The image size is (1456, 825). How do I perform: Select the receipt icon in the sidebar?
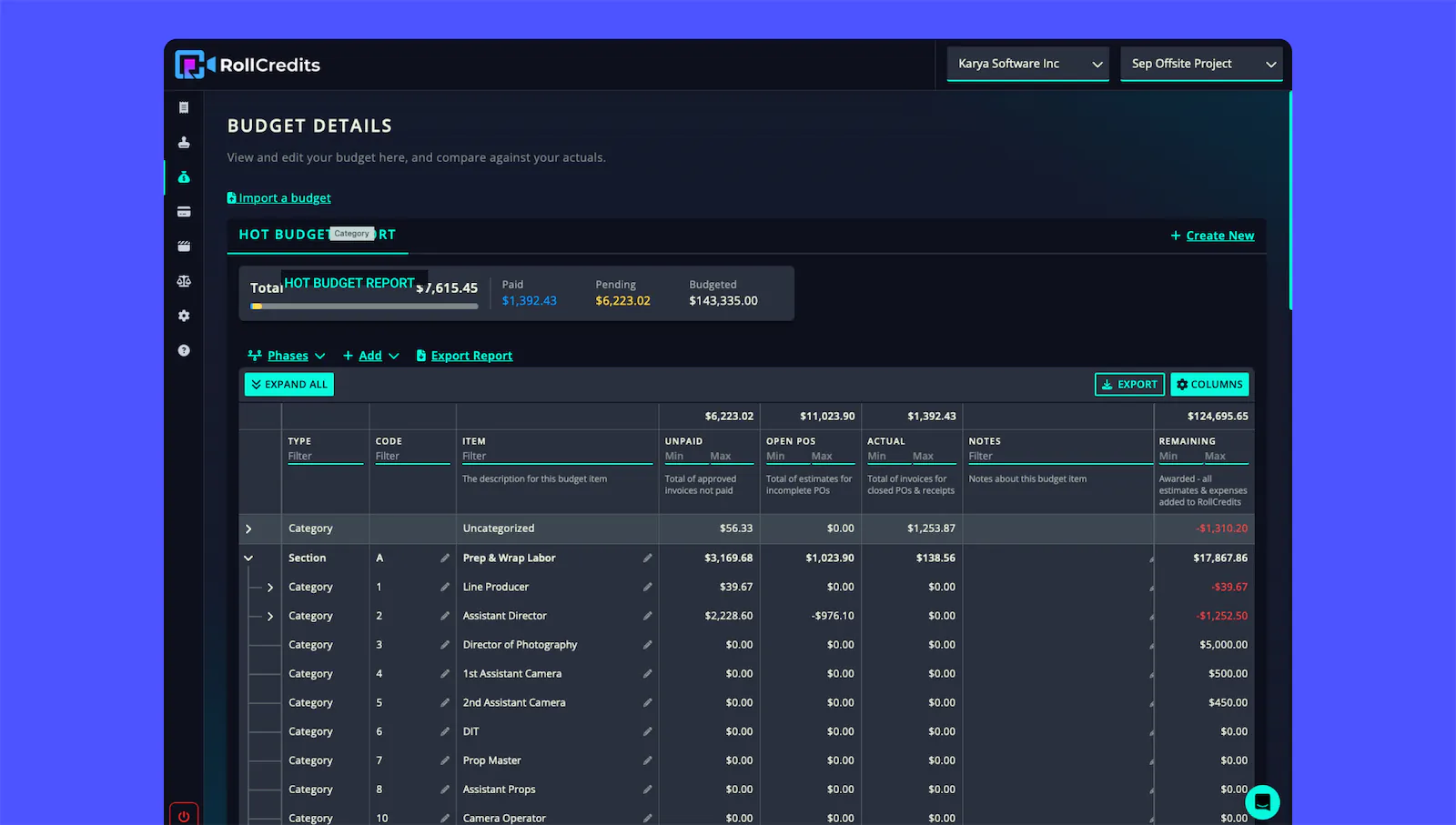click(x=184, y=106)
